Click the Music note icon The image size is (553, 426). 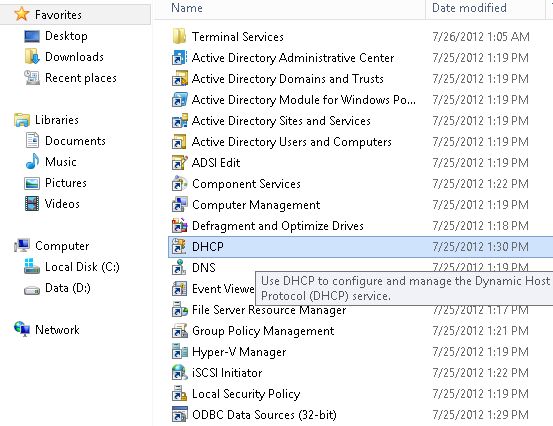(32, 162)
